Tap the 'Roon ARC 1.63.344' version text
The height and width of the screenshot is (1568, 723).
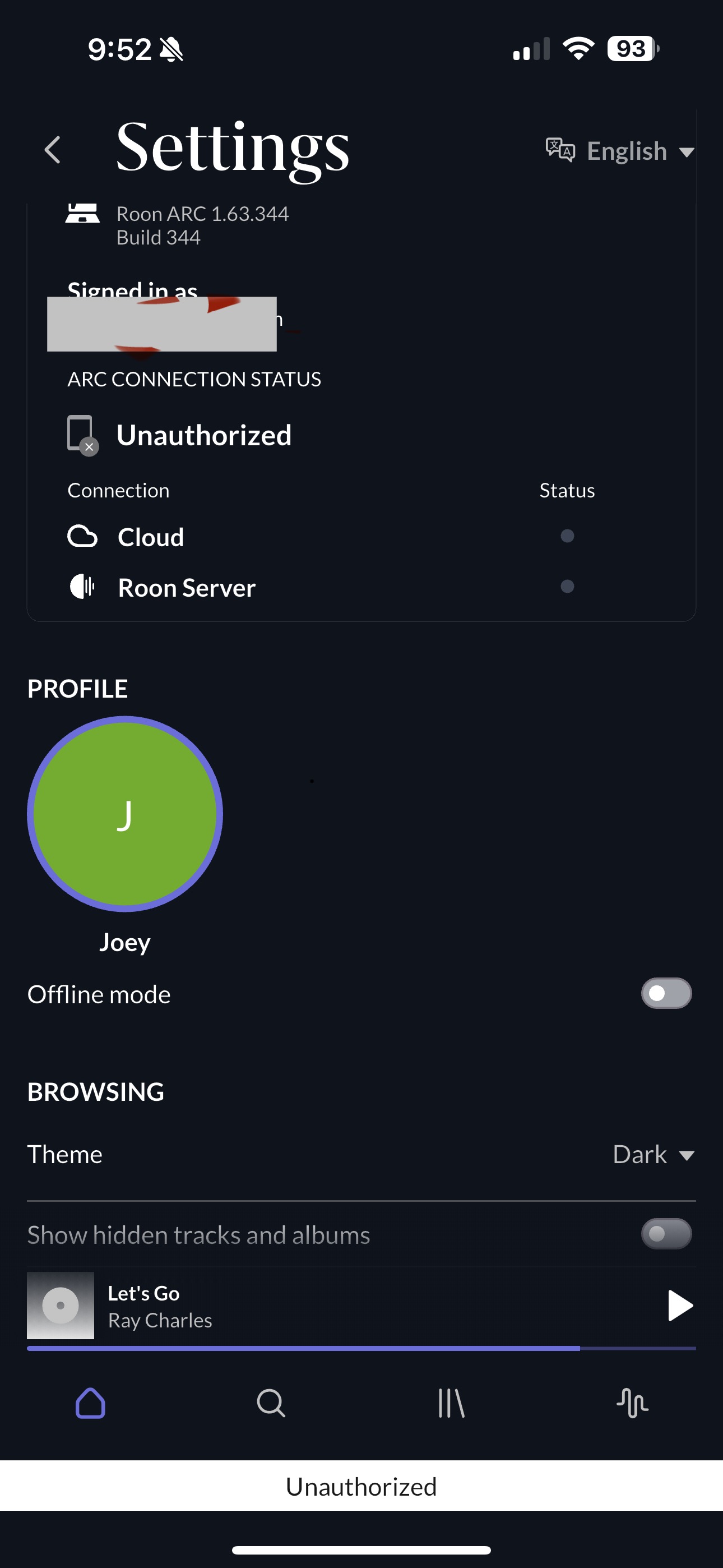coord(203,214)
